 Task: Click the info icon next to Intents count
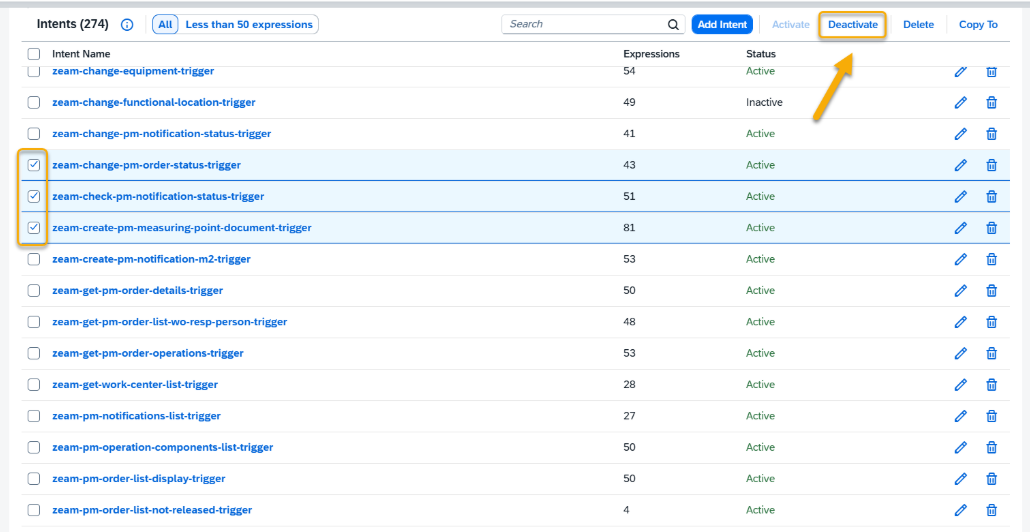click(127, 25)
